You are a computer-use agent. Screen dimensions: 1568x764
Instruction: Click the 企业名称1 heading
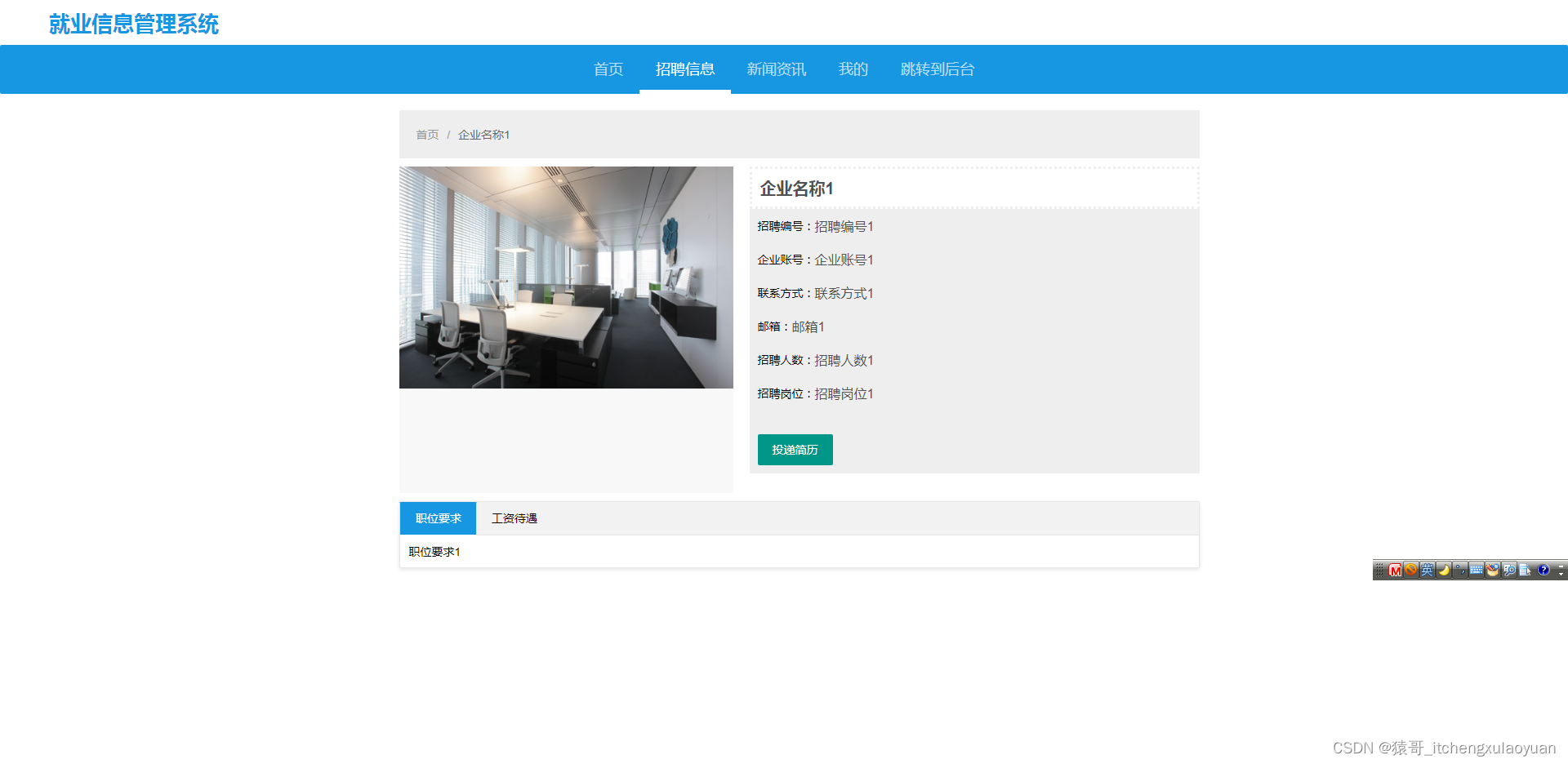pos(797,189)
